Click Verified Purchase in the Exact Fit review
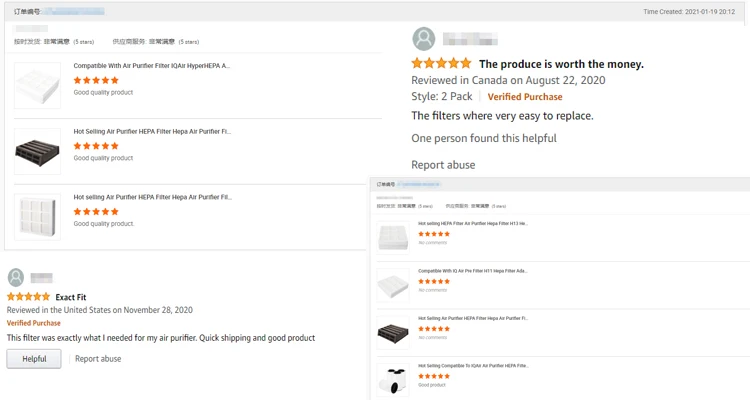This screenshot has width=750, height=400. pyautogui.click(x=34, y=323)
